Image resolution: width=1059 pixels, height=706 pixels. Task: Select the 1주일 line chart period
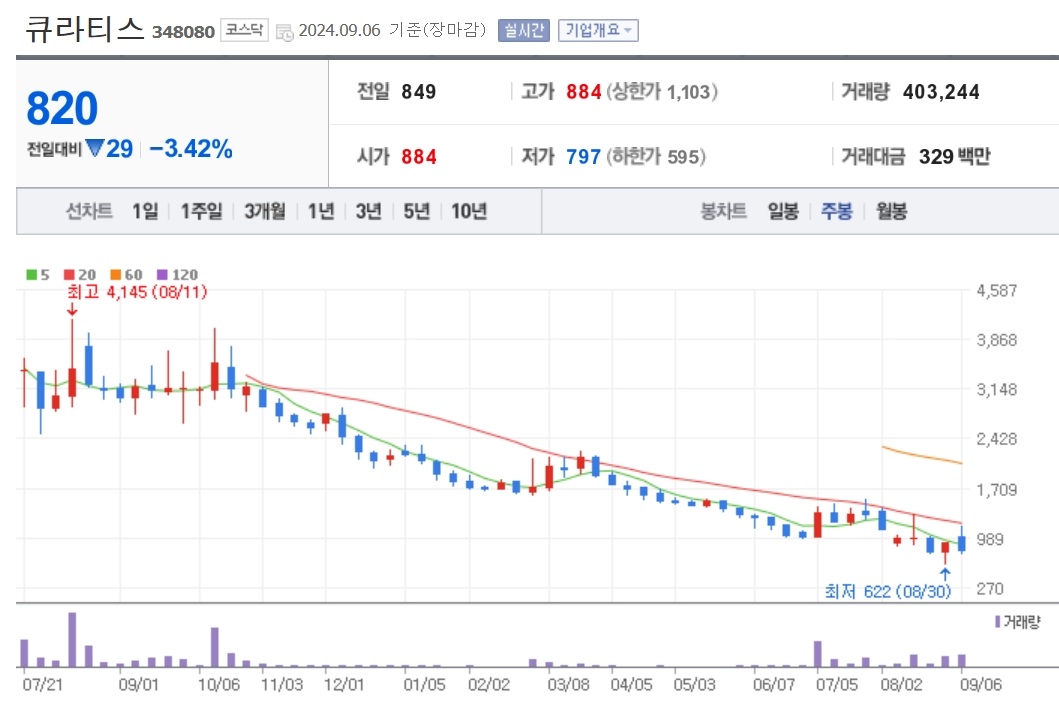tap(201, 211)
